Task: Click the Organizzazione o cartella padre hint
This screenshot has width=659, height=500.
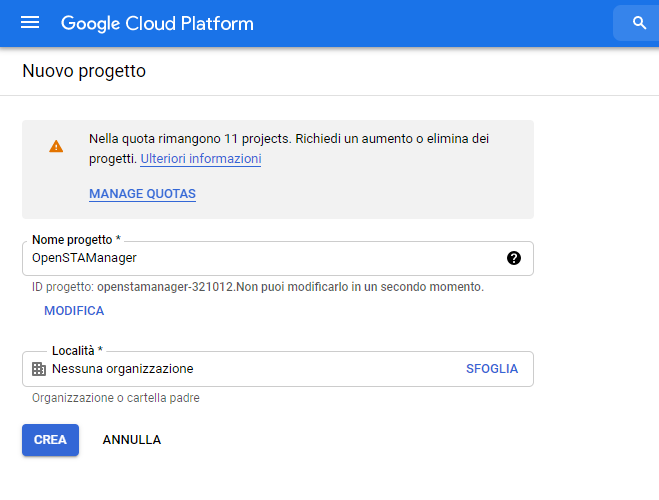Action: 115,398
